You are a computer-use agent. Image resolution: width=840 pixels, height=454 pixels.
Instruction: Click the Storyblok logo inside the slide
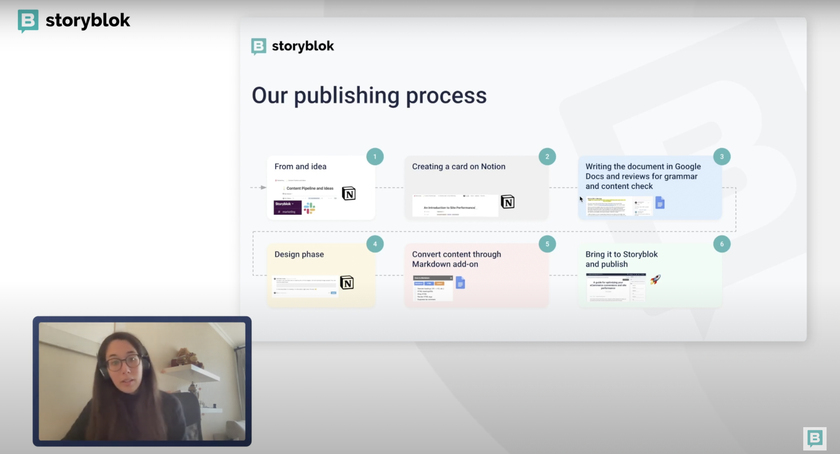pos(292,47)
